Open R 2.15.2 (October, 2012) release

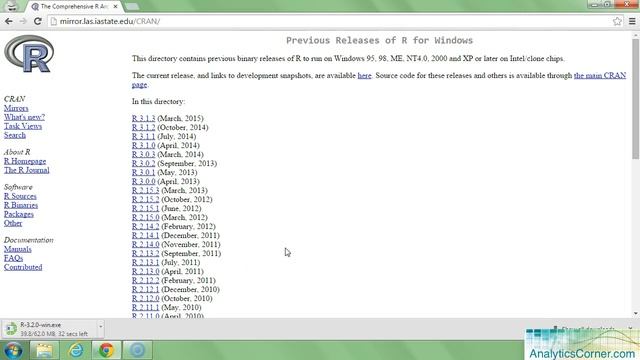point(145,199)
